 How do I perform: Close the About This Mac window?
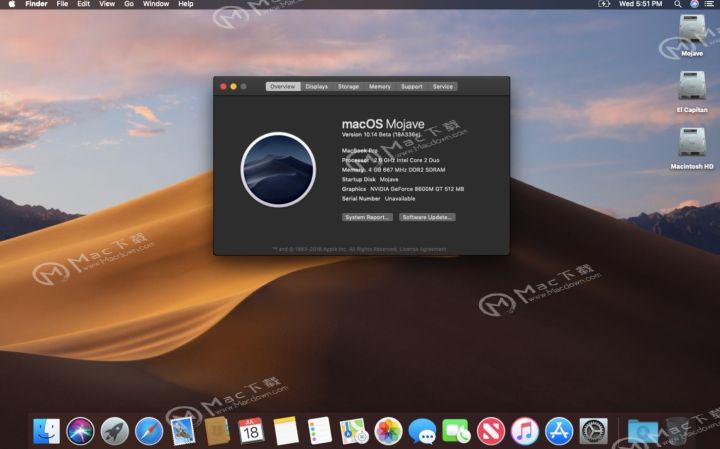[x=223, y=86]
